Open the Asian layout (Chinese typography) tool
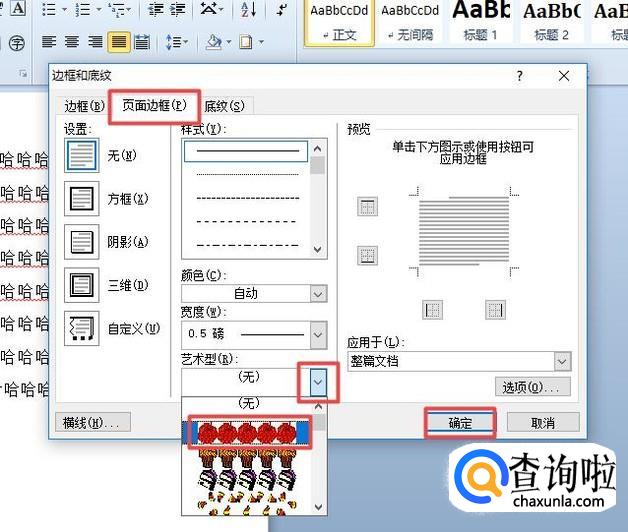 (x=209, y=9)
